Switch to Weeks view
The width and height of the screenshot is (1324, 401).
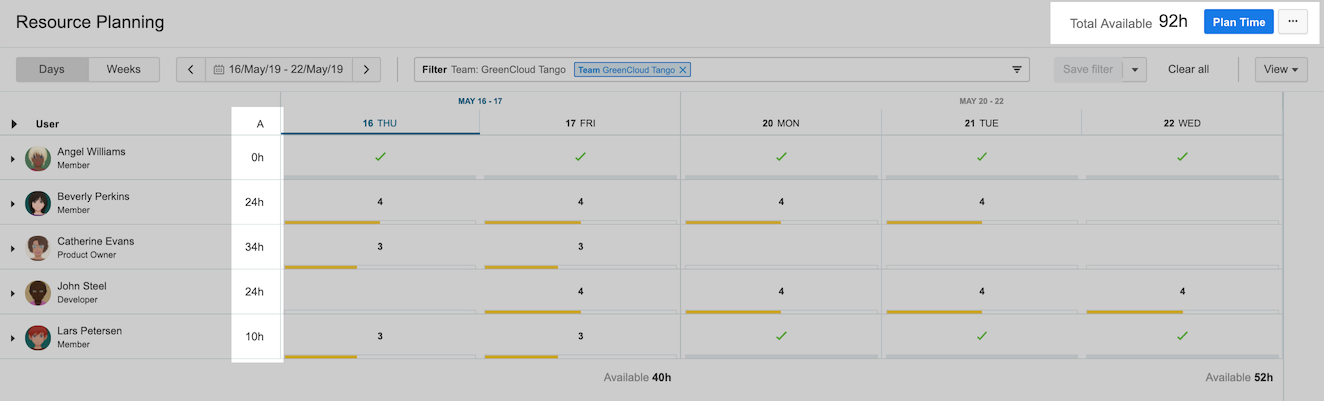124,70
